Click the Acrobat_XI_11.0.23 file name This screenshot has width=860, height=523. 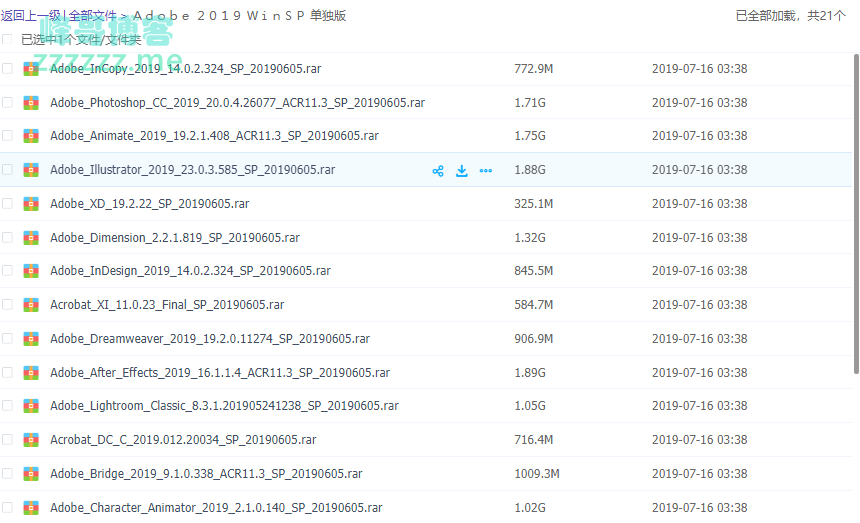tap(167, 305)
